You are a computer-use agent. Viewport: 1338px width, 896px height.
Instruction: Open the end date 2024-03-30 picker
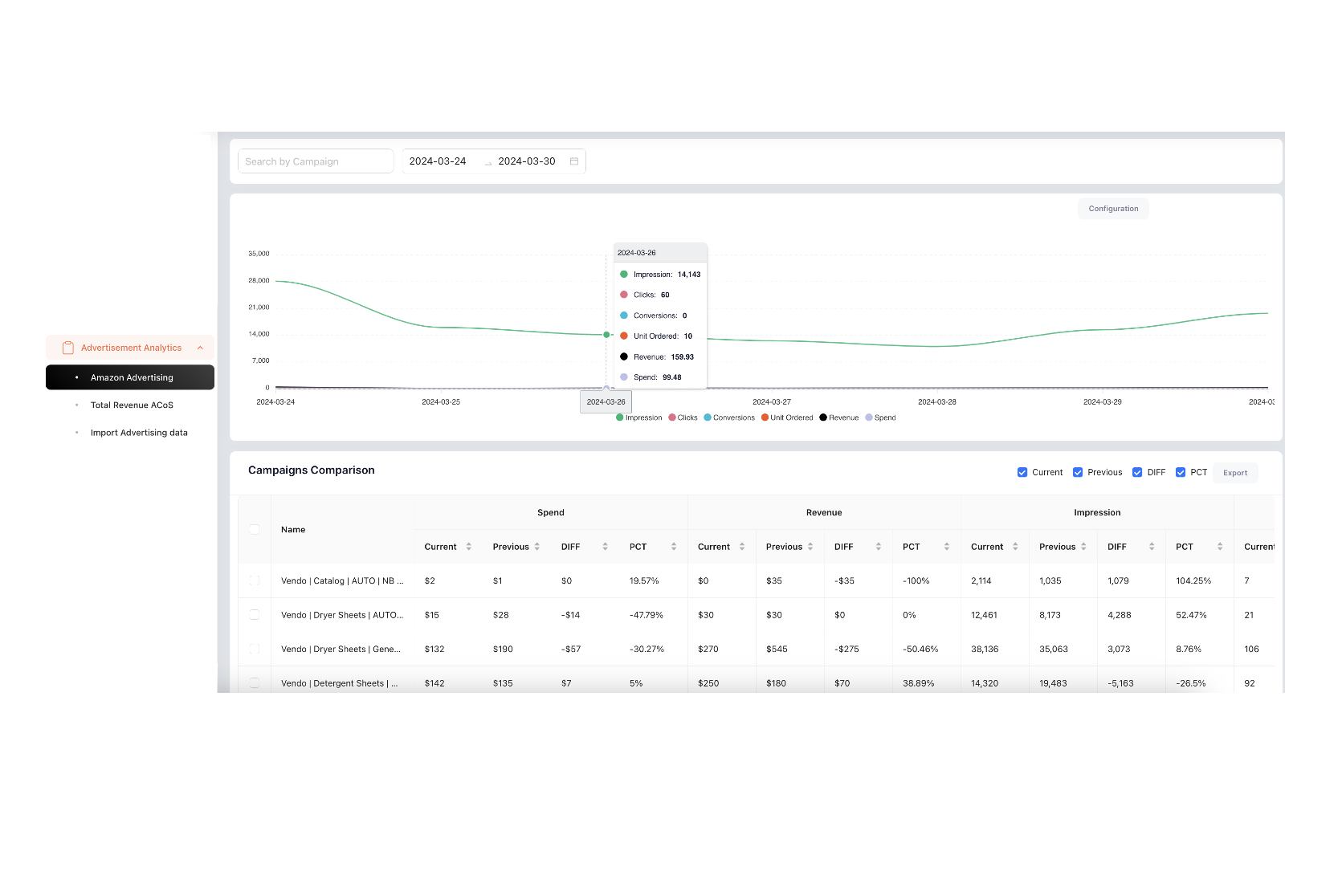[527, 161]
